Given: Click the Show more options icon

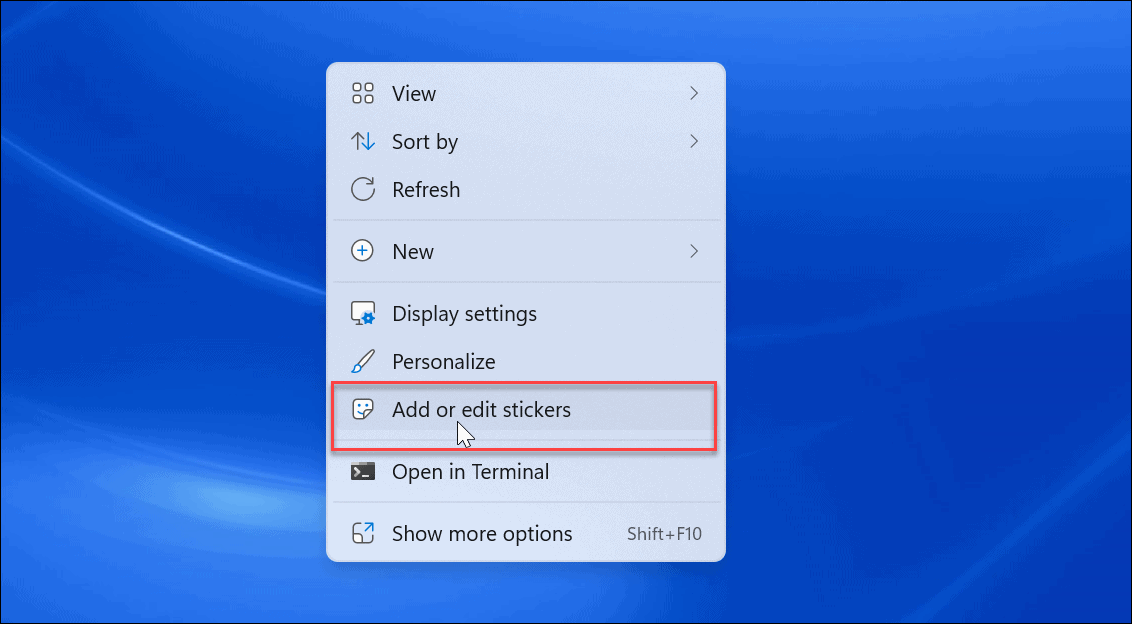Looking at the screenshot, I should pos(362,533).
